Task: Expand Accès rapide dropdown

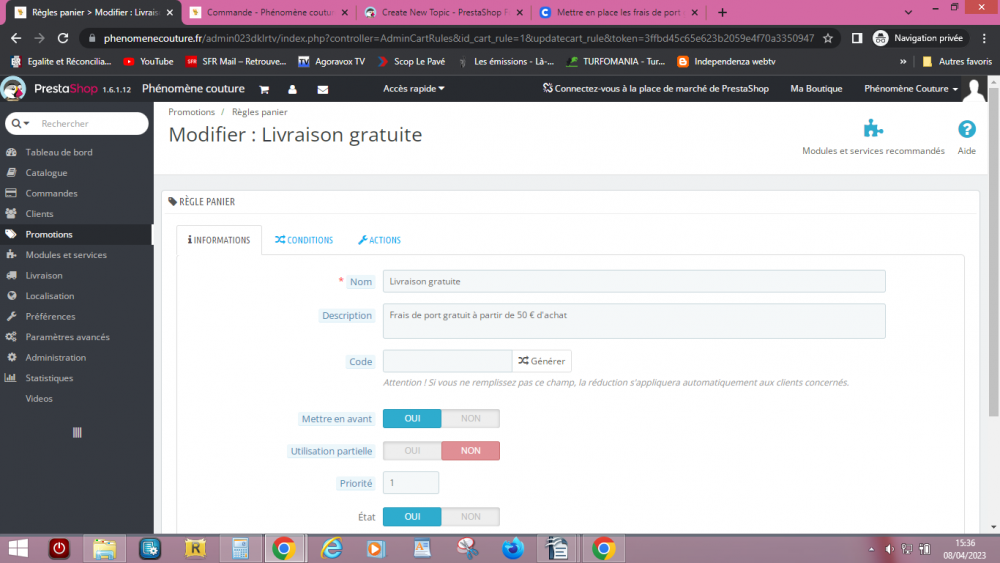Action: 413,89
